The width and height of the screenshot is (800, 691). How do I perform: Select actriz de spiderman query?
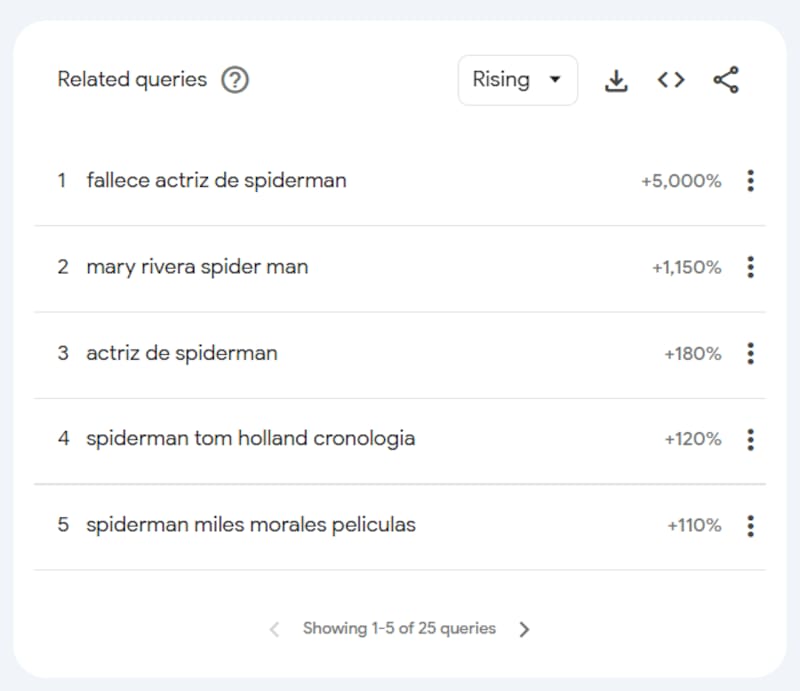tap(182, 353)
